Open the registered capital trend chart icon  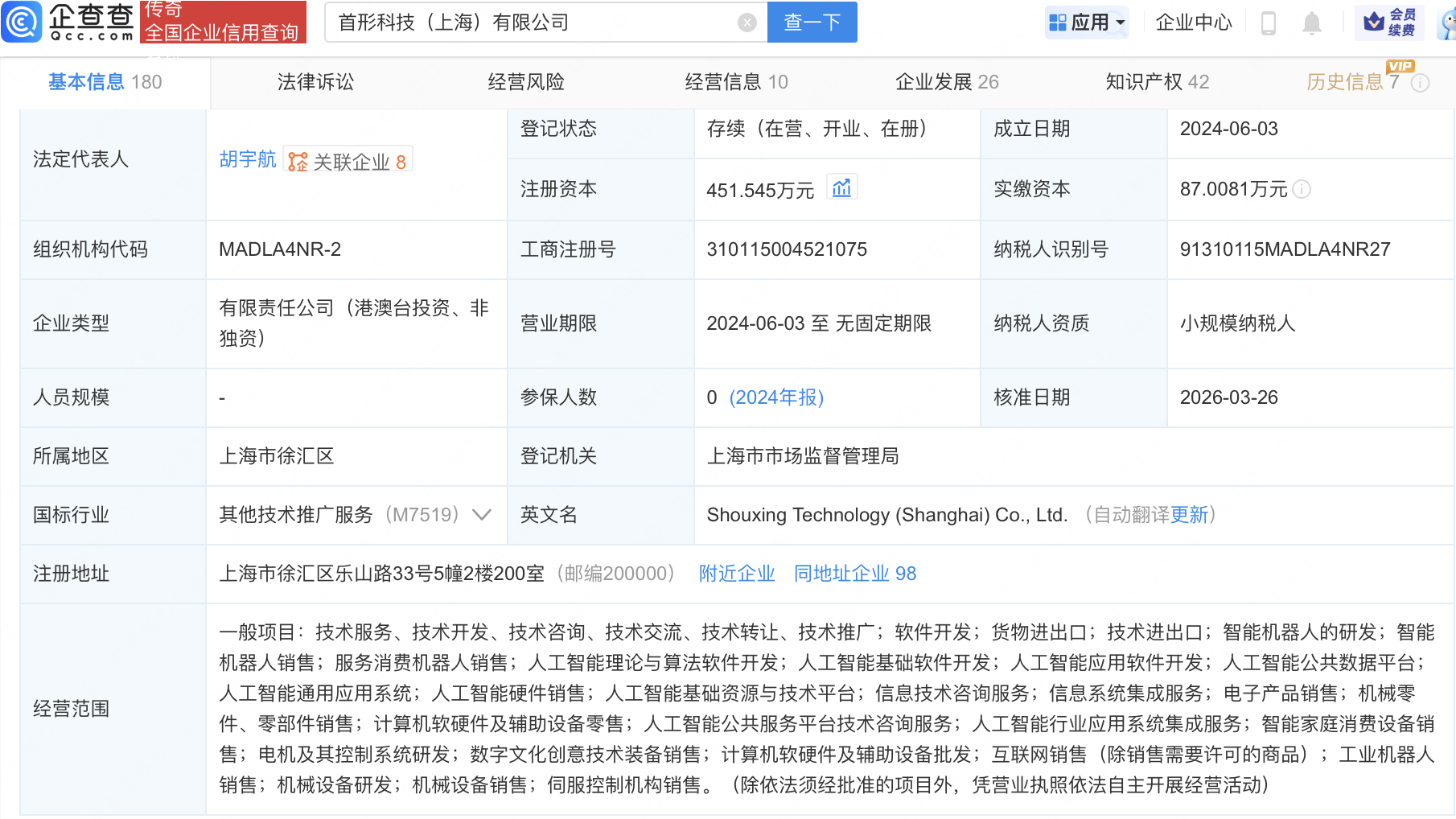pos(842,187)
